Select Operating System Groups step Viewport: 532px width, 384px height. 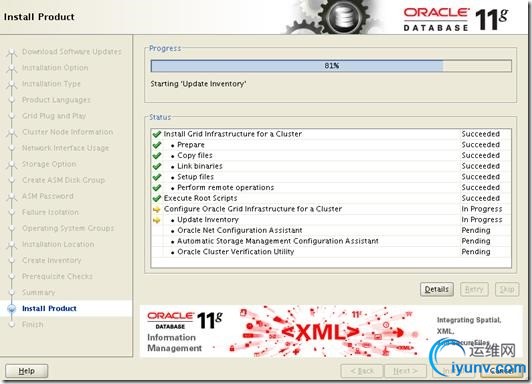tap(68, 228)
